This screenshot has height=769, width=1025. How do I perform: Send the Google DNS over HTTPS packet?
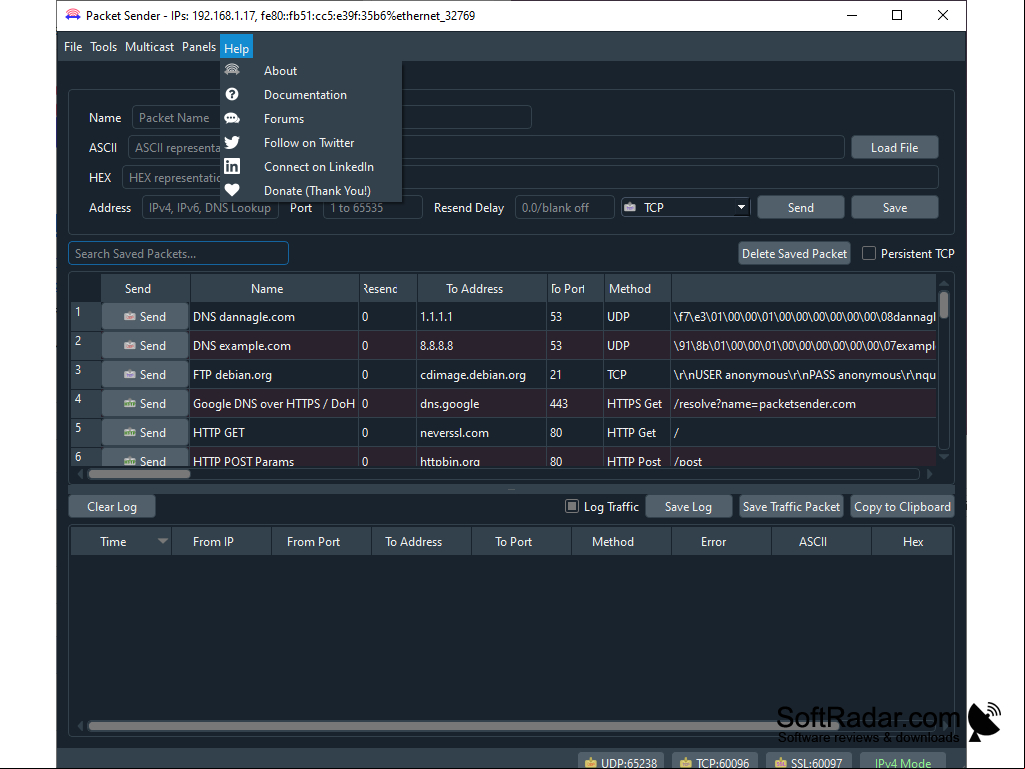tap(145, 403)
